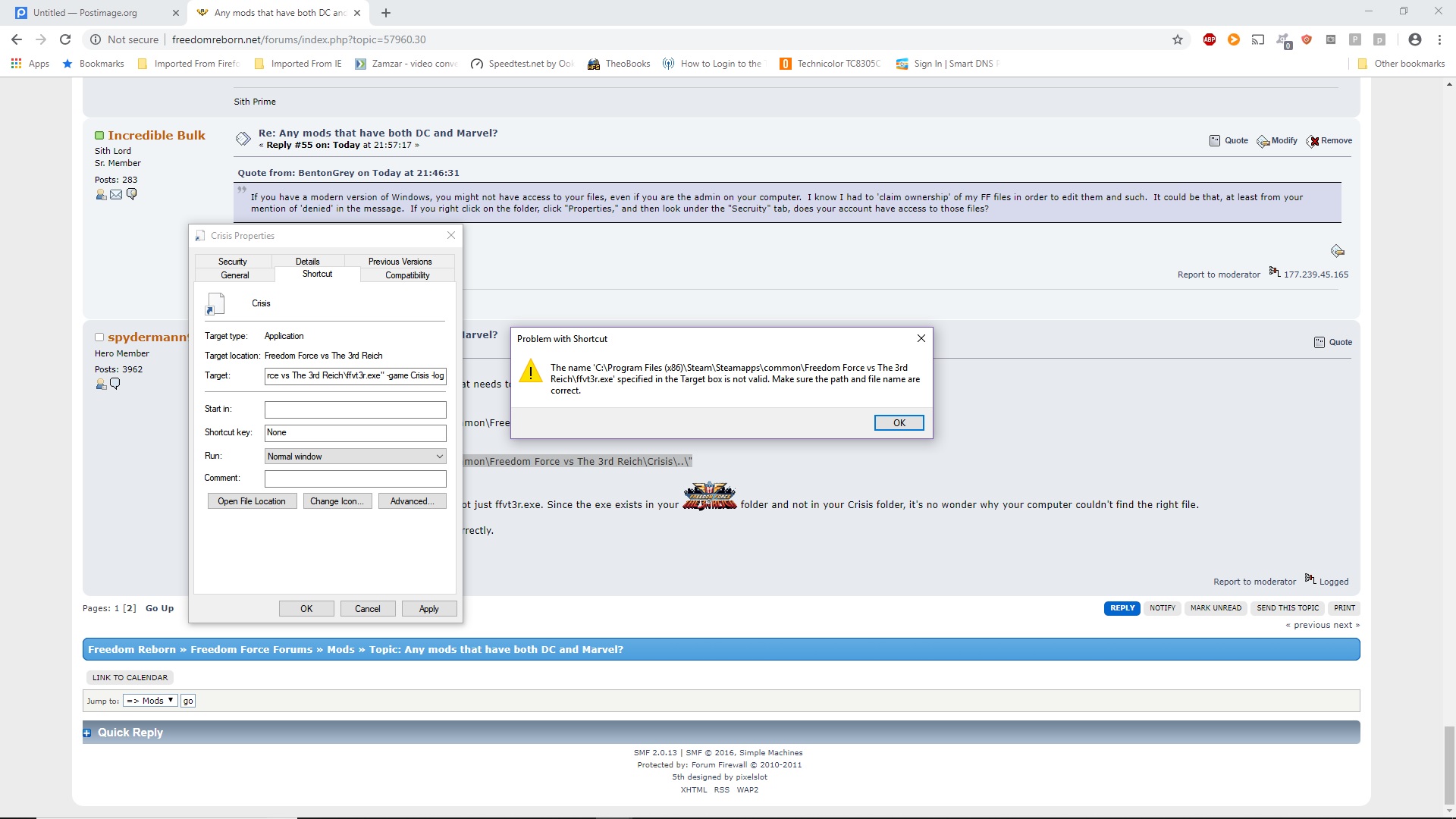The image size is (1456, 819).
Task: Open the Imported From Firefox bookmark folder
Action: pos(188,64)
